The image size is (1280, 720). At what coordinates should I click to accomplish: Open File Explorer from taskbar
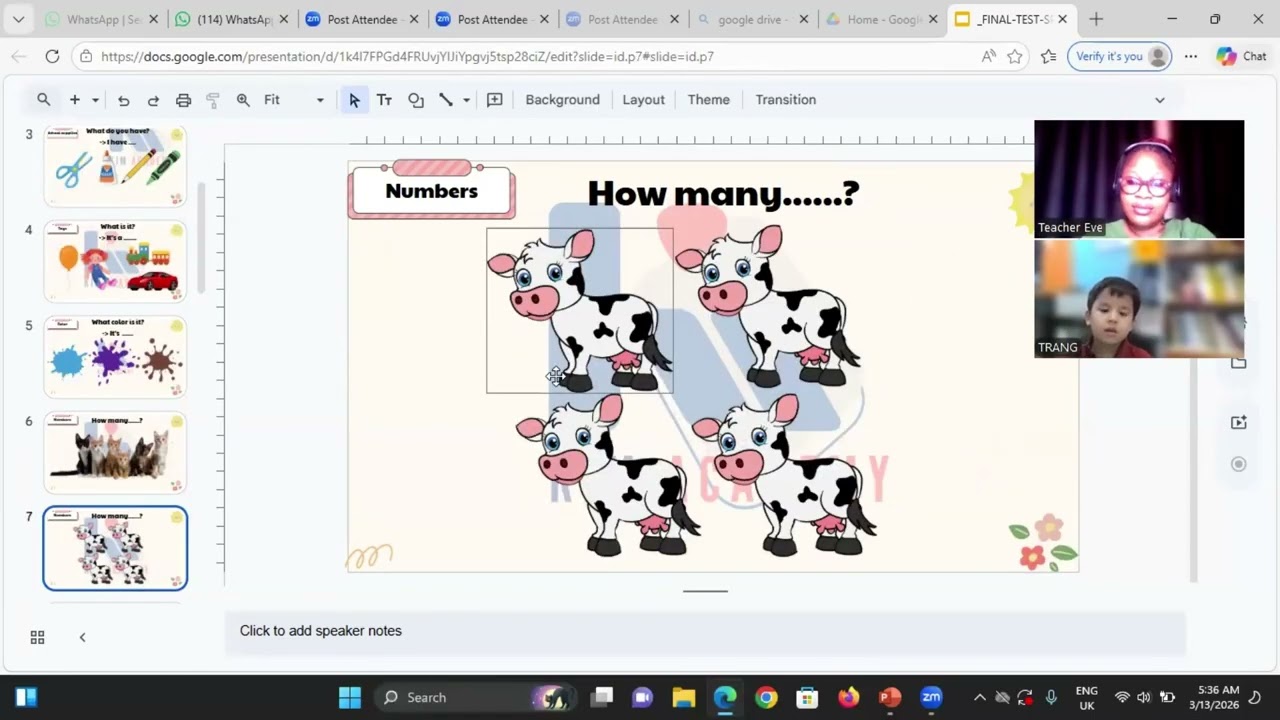(x=683, y=697)
